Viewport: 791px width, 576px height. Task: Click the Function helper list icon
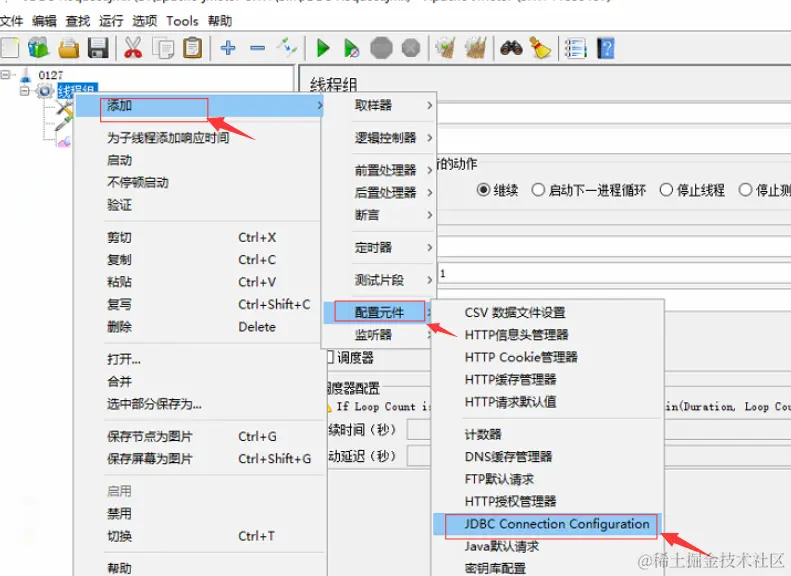pos(575,48)
